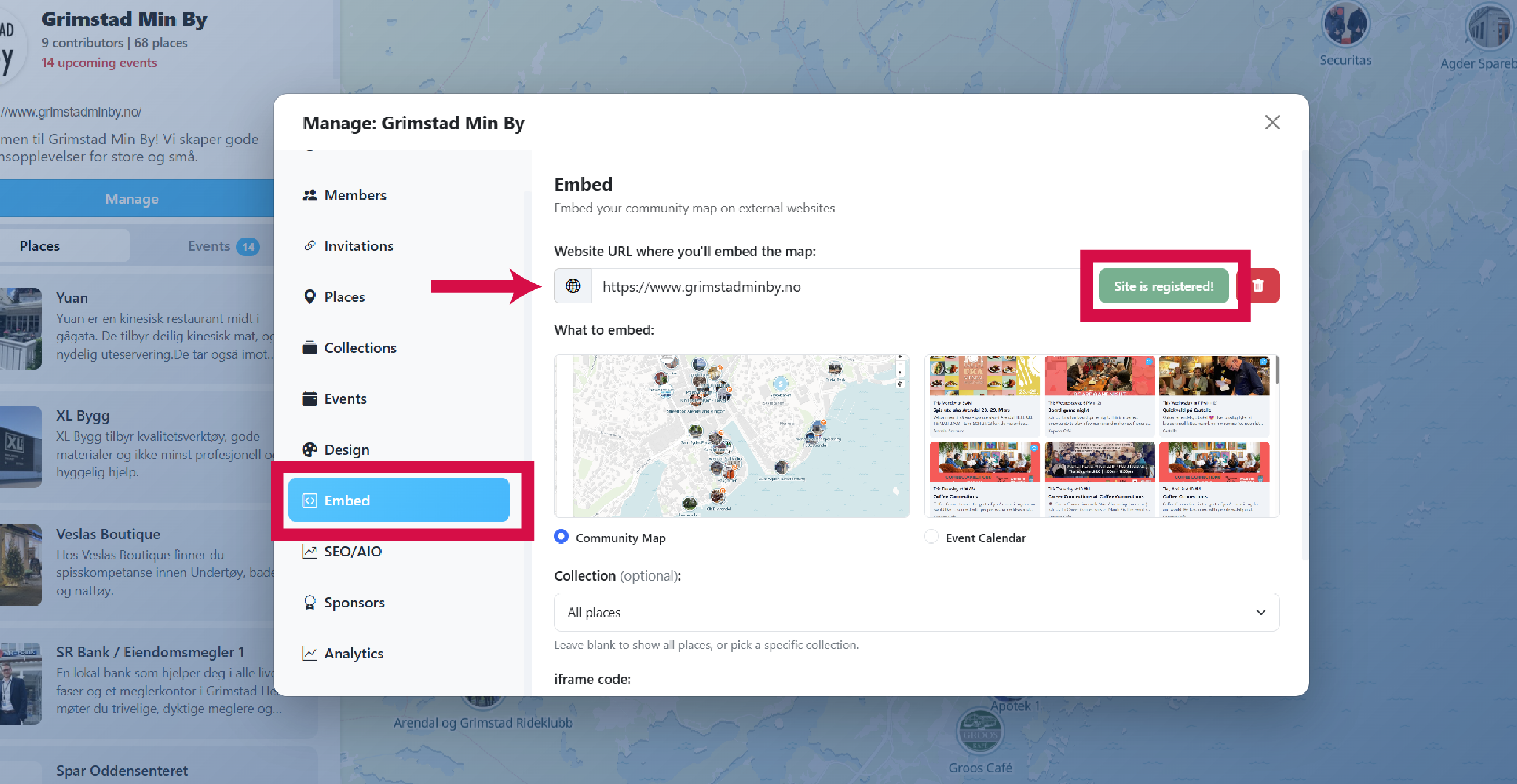Click the Members people icon

click(x=309, y=195)
